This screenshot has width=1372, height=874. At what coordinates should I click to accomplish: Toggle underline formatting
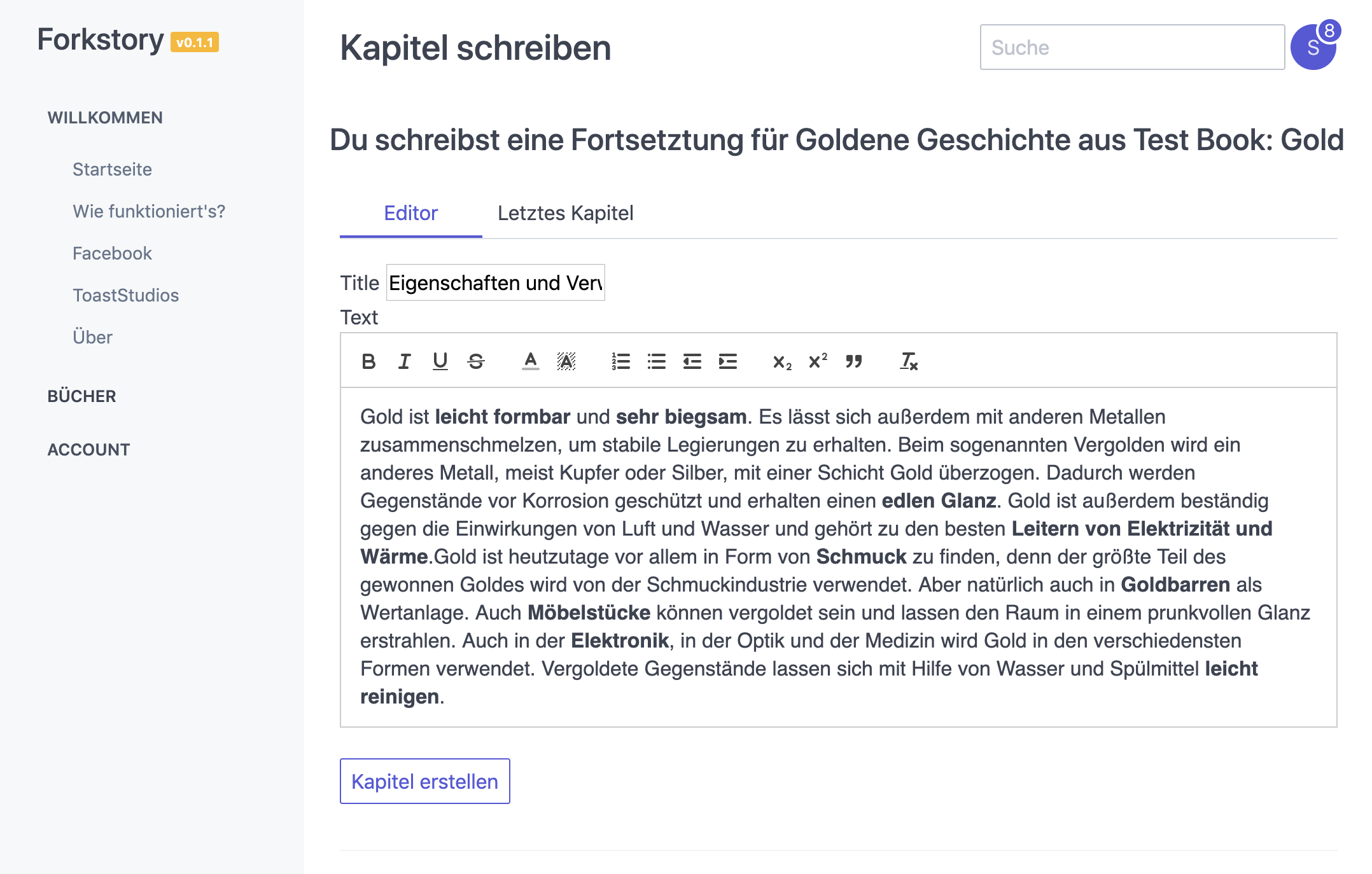coord(440,361)
